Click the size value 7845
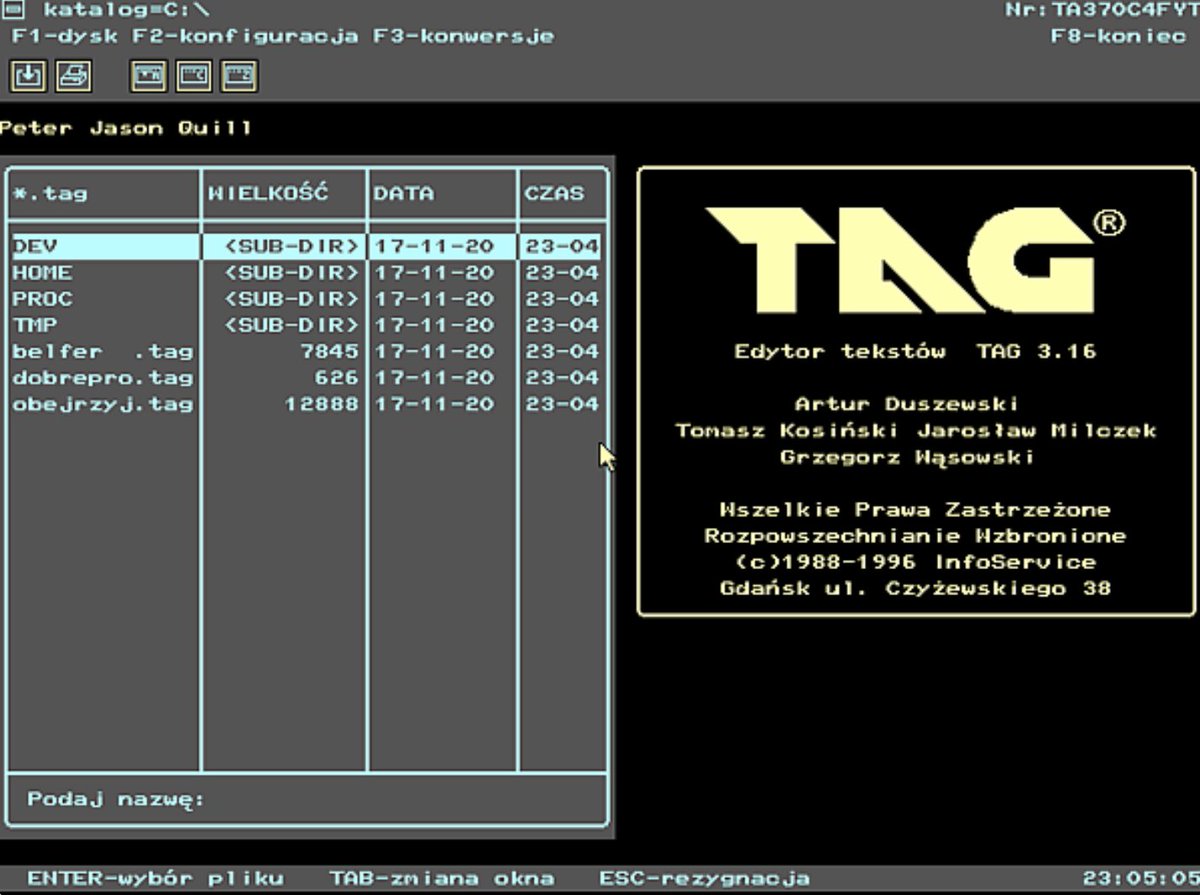The width and height of the screenshot is (1200, 895). [328, 351]
